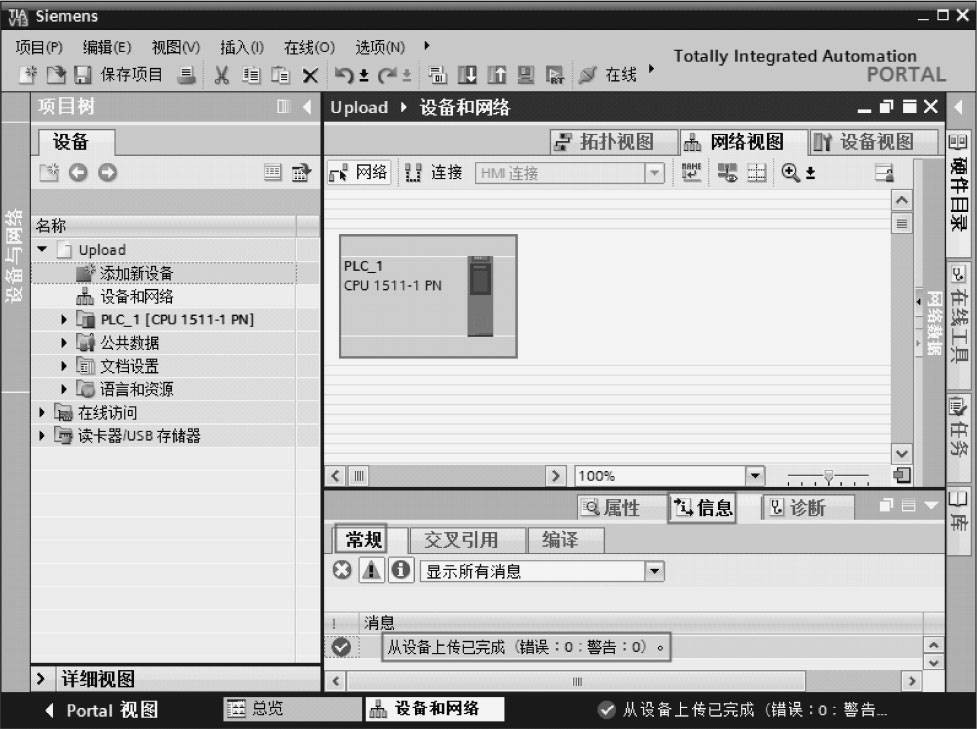Expand the 在线访问 node

41,412
